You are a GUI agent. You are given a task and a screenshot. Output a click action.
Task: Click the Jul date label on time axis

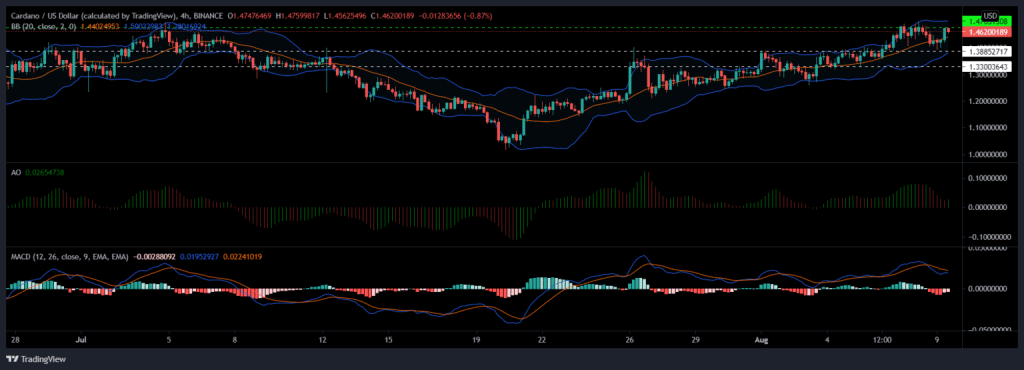click(x=81, y=340)
